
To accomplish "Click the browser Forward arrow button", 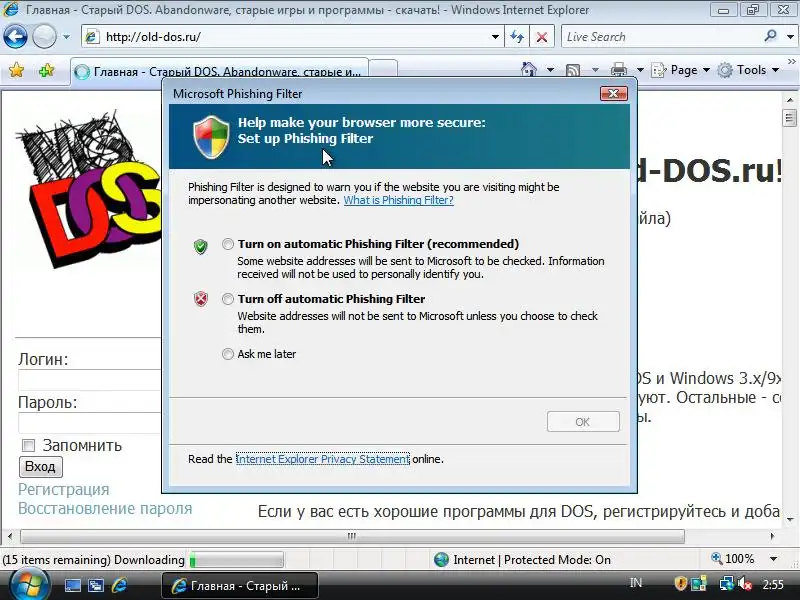I will tap(44, 37).
